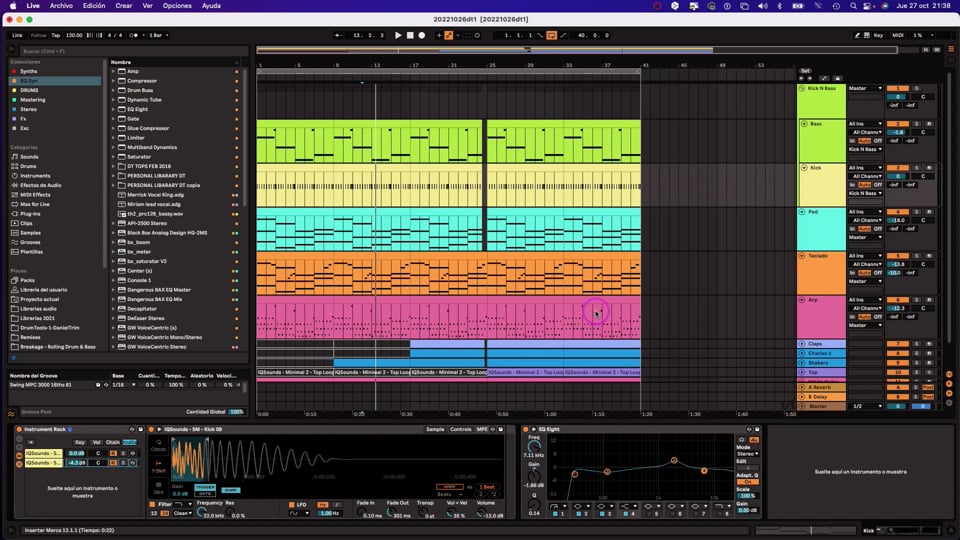Viewport: 960px width, 540px height.
Task: Expand the EQ Eight folder
Action: (113, 109)
